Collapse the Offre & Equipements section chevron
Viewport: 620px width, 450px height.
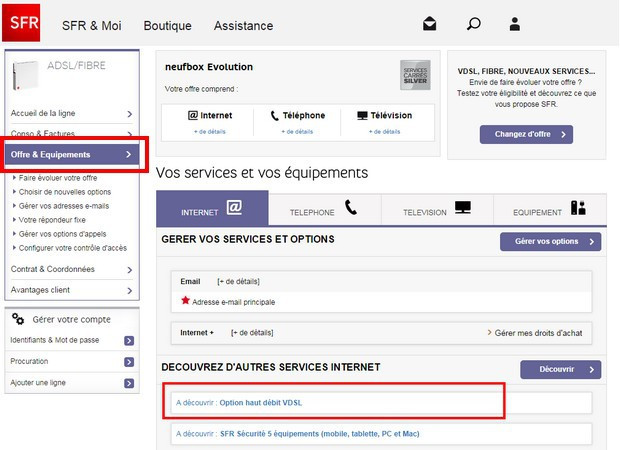[129, 154]
